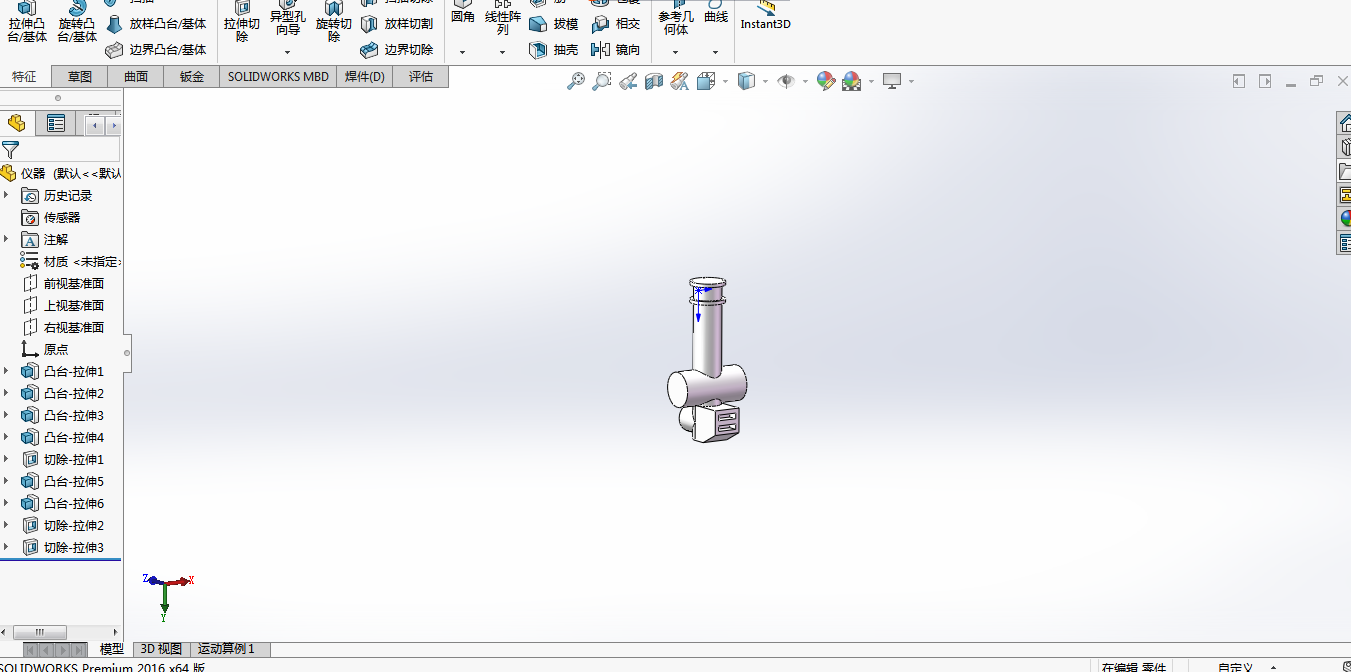Open the View Orientation cube icon
Viewport: 1351px width, 672px height.
point(706,81)
